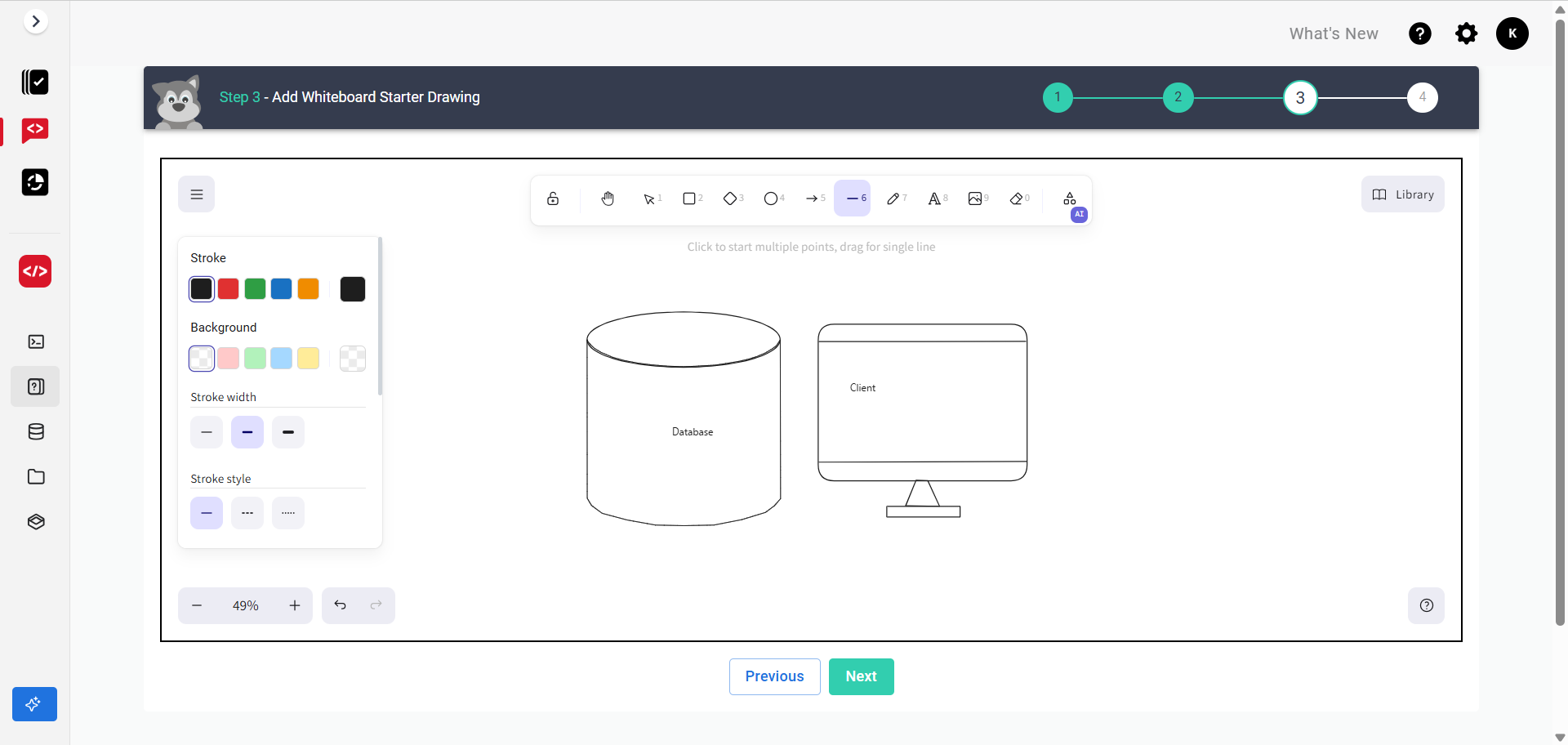The image size is (1568, 745).
Task: Click the Next button
Action: [x=861, y=676]
